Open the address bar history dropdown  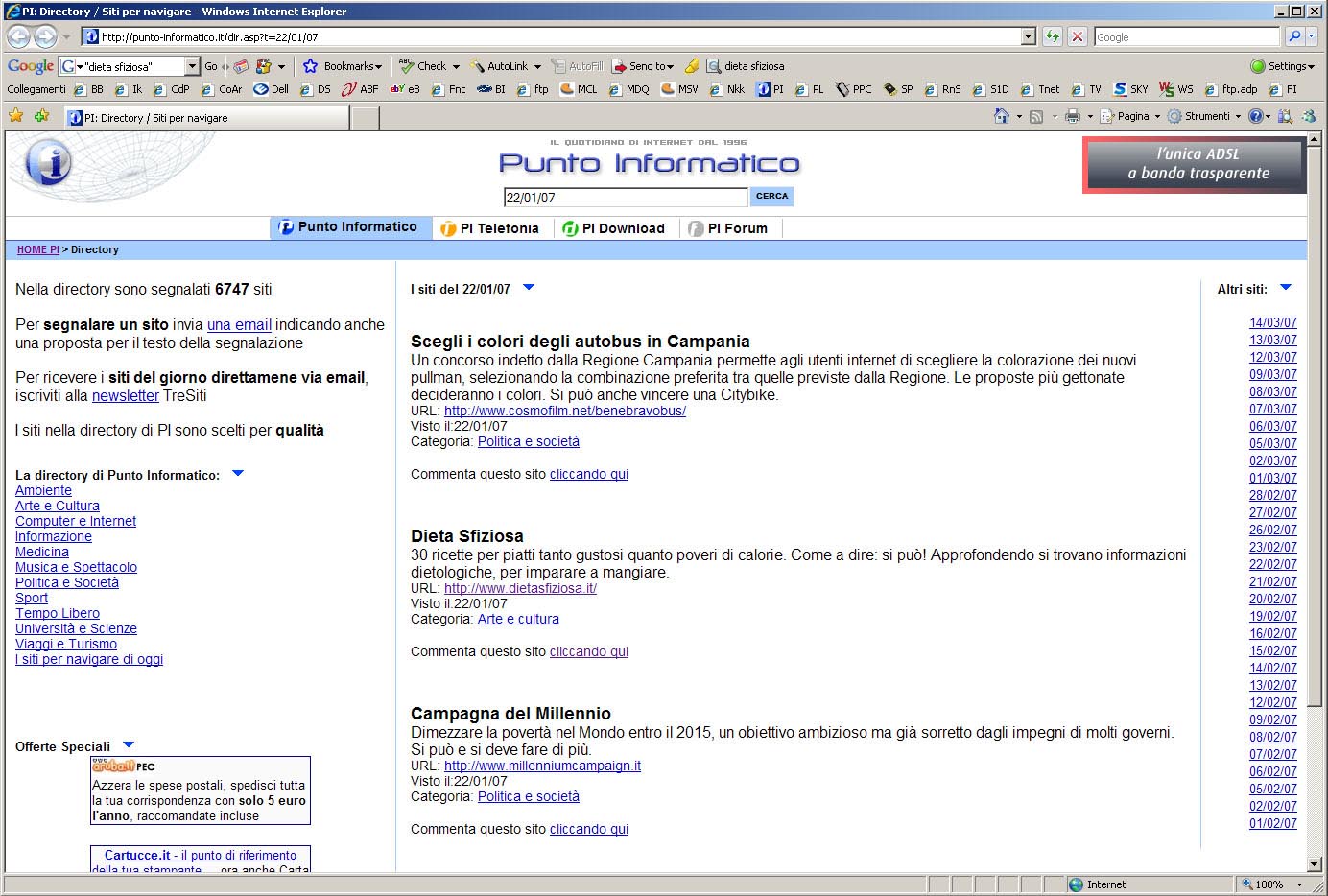pyautogui.click(x=1029, y=37)
